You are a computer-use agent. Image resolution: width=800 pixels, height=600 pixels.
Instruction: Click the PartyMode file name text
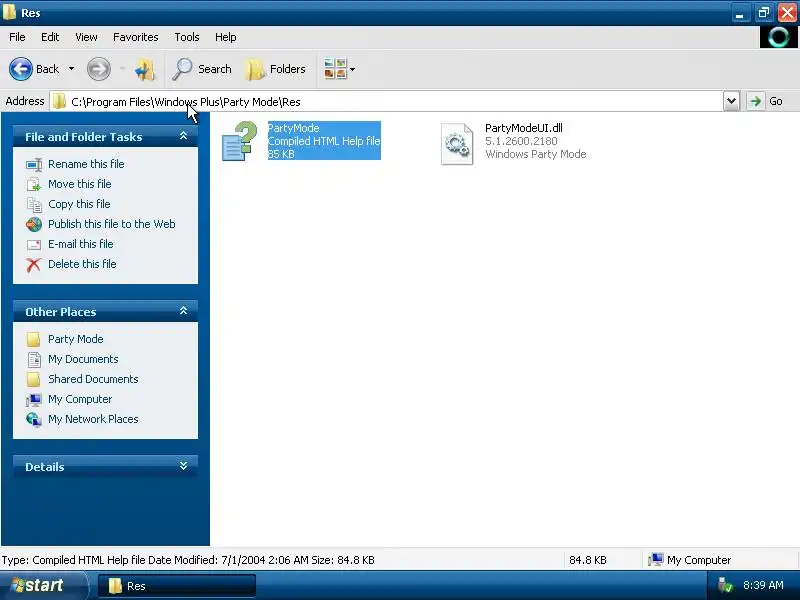coord(293,128)
